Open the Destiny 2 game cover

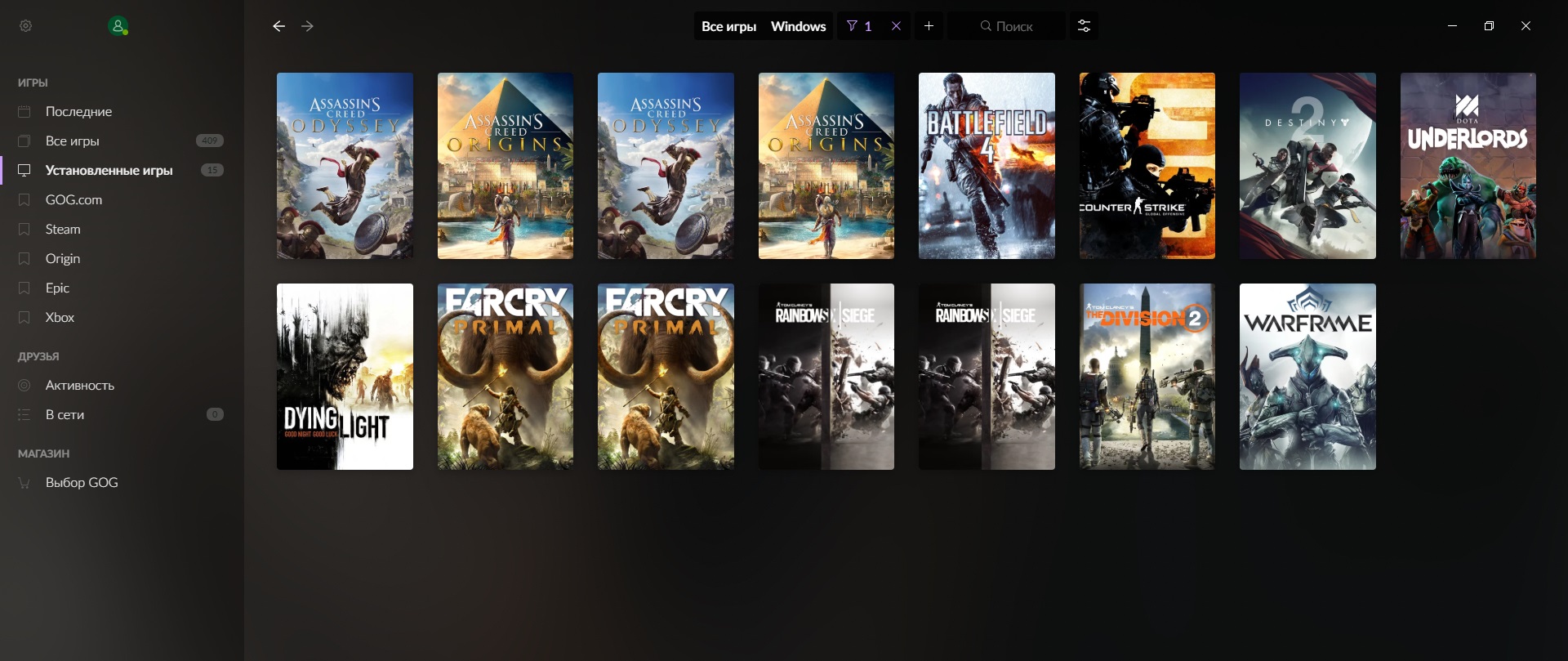[1307, 166]
